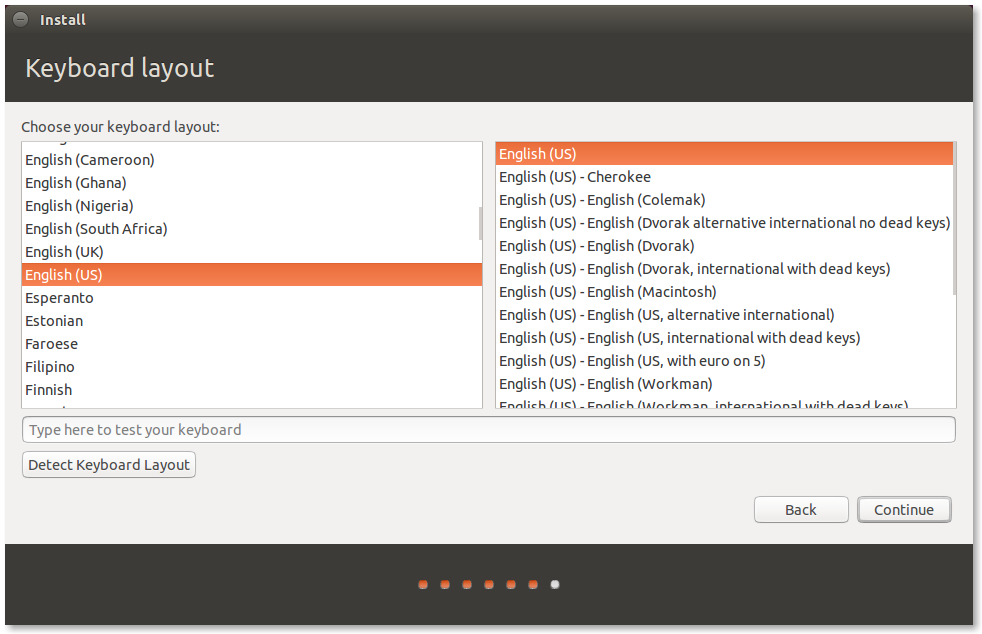The height and width of the screenshot is (634, 982).
Task: Pick English (UK) from left list
Action: pos(251,252)
